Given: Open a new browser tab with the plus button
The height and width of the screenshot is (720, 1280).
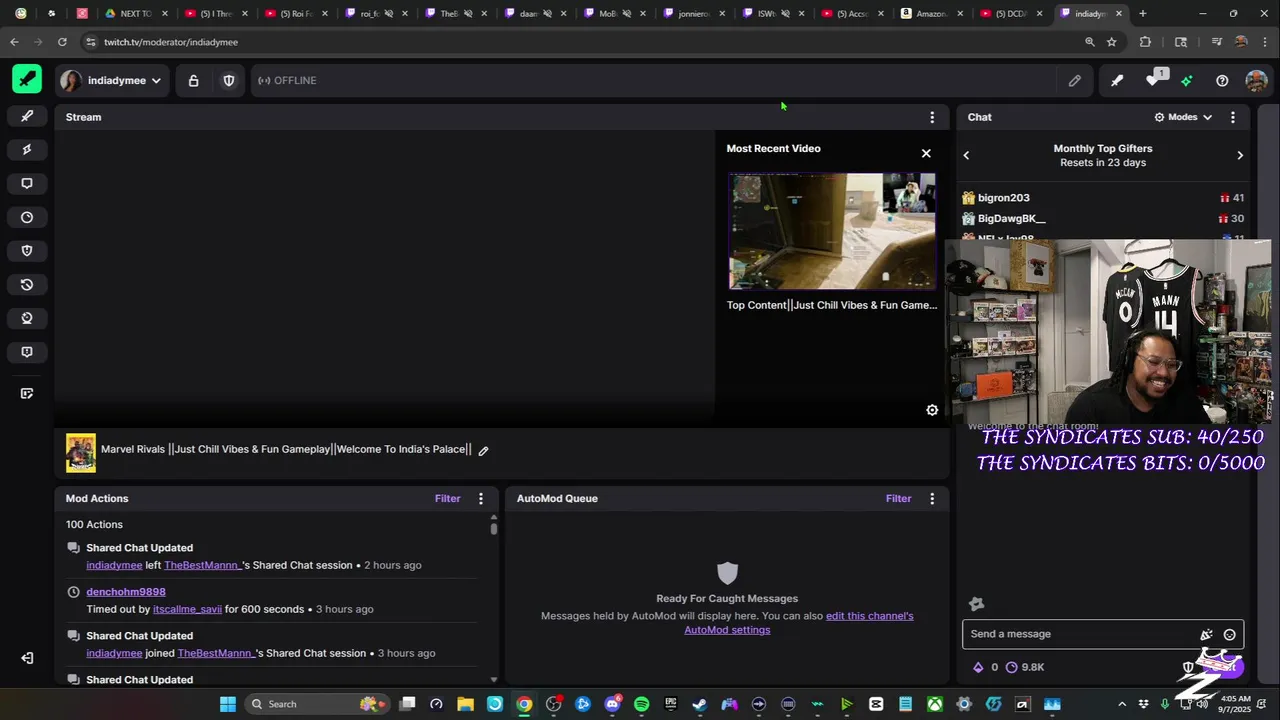Looking at the screenshot, I should click(1142, 14).
